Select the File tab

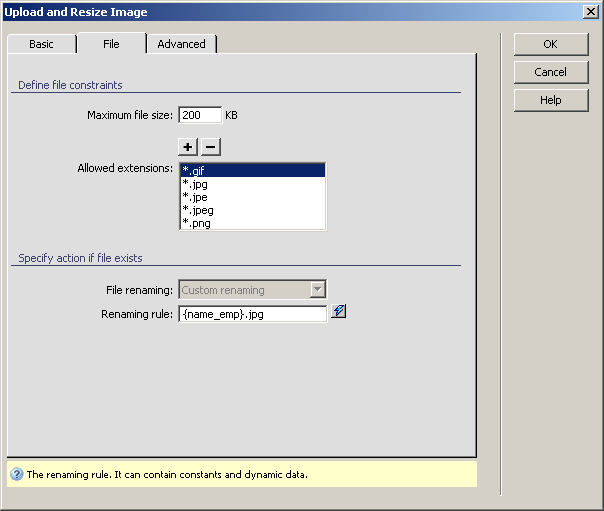pyautogui.click(x=111, y=44)
